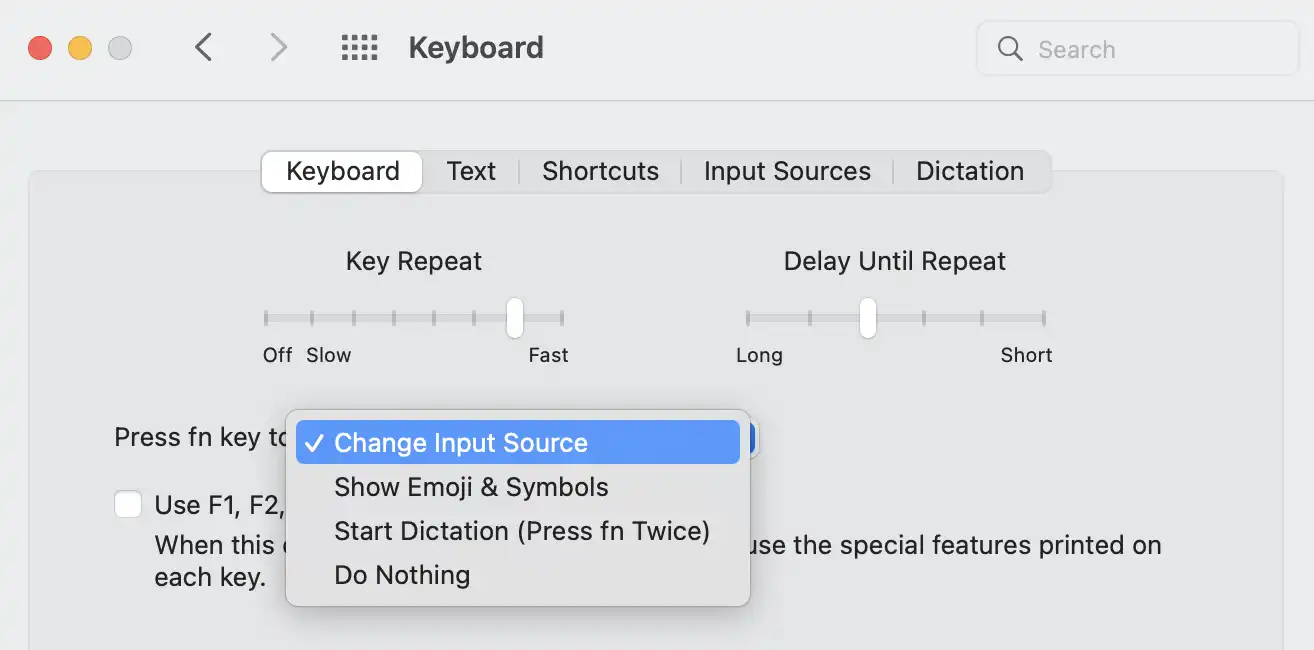The height and width of the screenshot is (650, 1314).
Task: Click the Delay Until Repeat slider handle
Action: click(x=865, y=317)
